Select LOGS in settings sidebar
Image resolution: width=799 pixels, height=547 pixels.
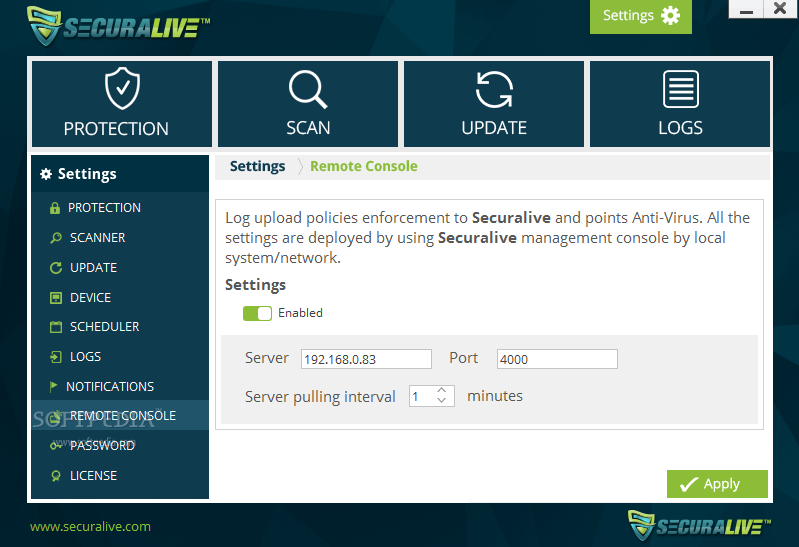tap(120, 356)
